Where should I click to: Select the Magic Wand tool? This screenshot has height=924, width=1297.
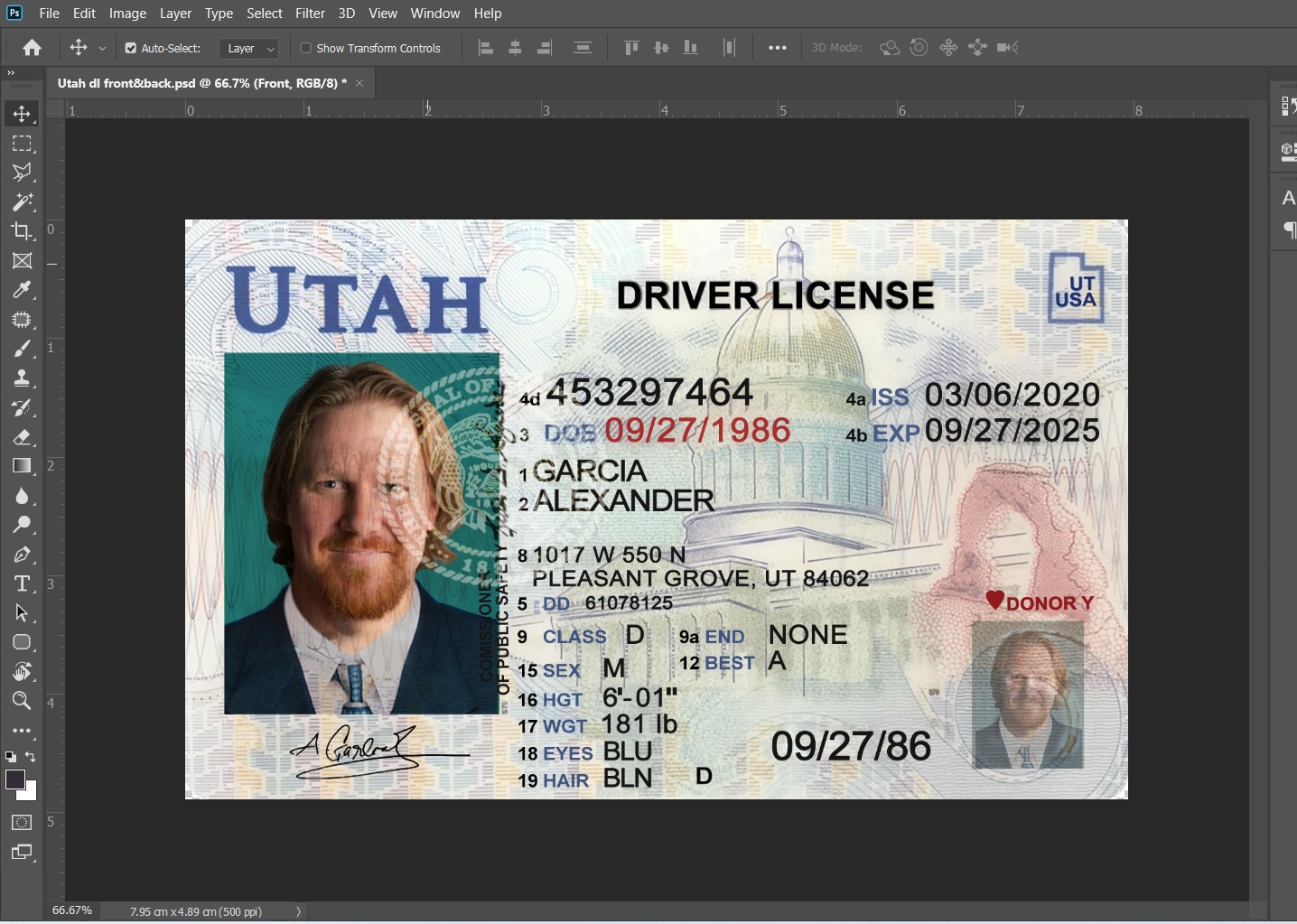22,201
